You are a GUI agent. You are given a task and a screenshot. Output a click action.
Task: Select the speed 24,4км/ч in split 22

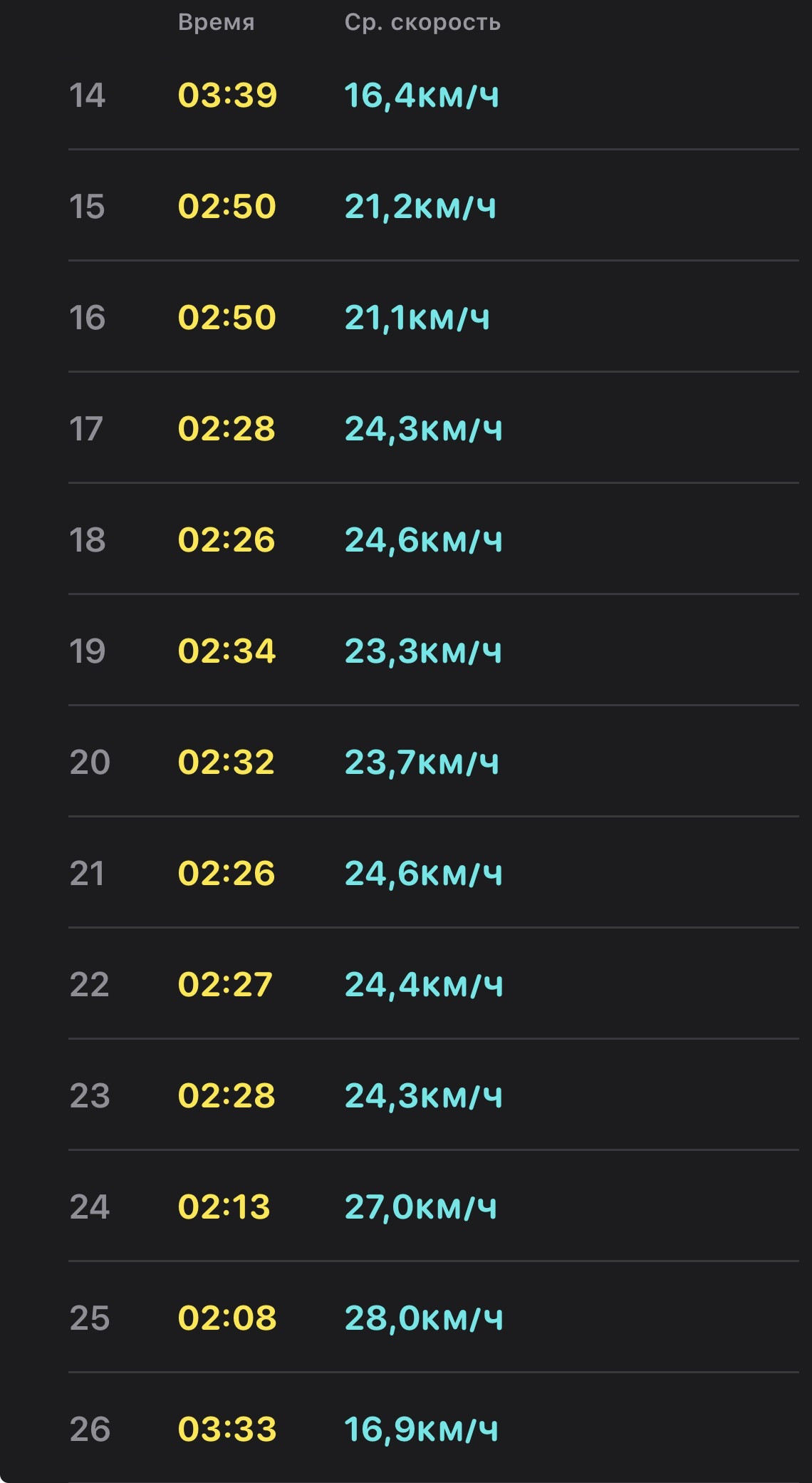point(424,985)
